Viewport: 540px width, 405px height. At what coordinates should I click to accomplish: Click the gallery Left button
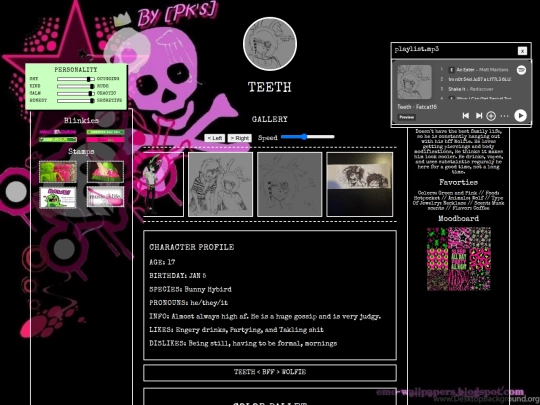point(215,138)
